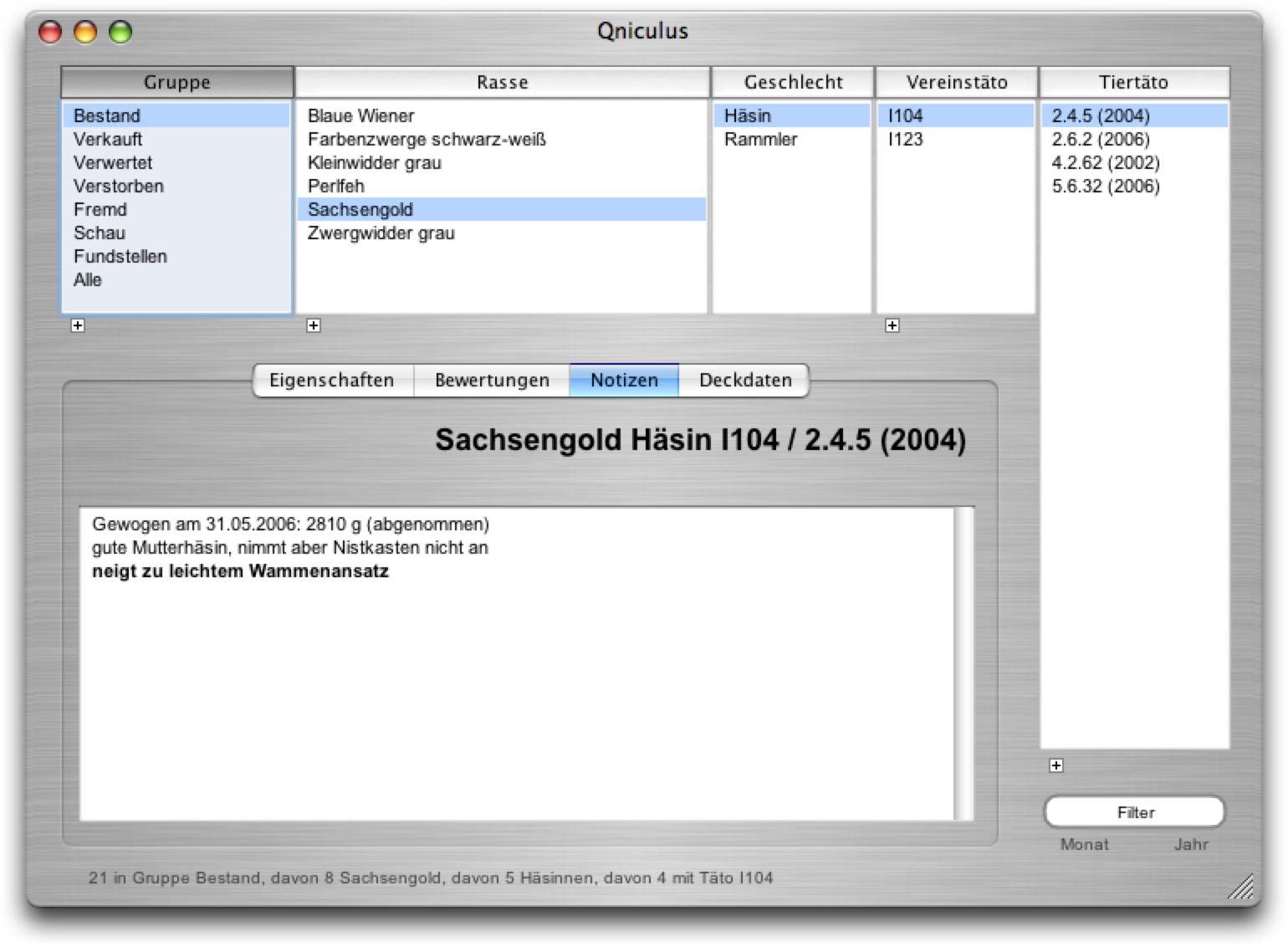Click the Jahr filter label

pyautogui.click(x=1191, y=845)
